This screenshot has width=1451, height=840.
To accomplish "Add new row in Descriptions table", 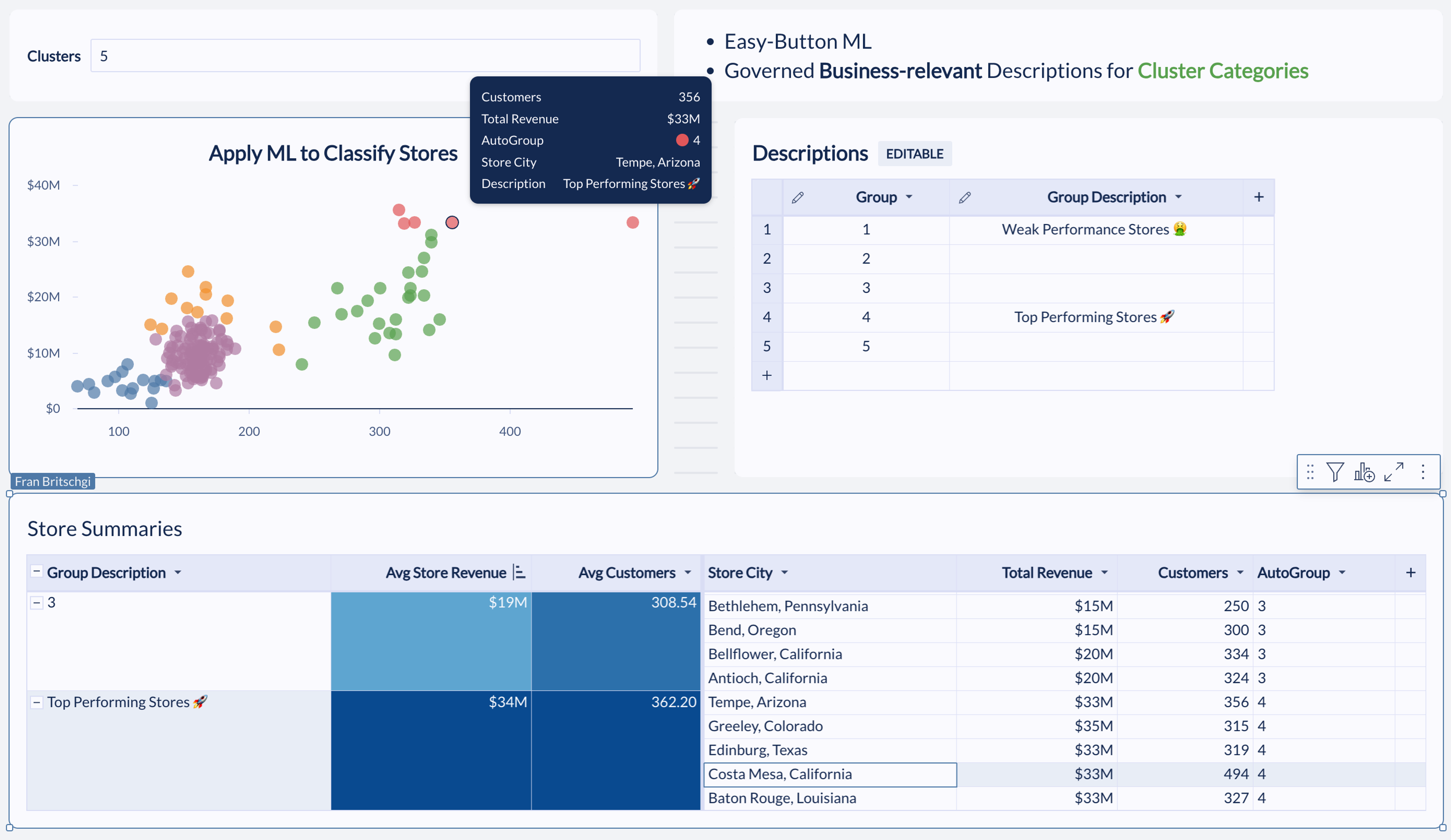I will [x=766, y=376].
